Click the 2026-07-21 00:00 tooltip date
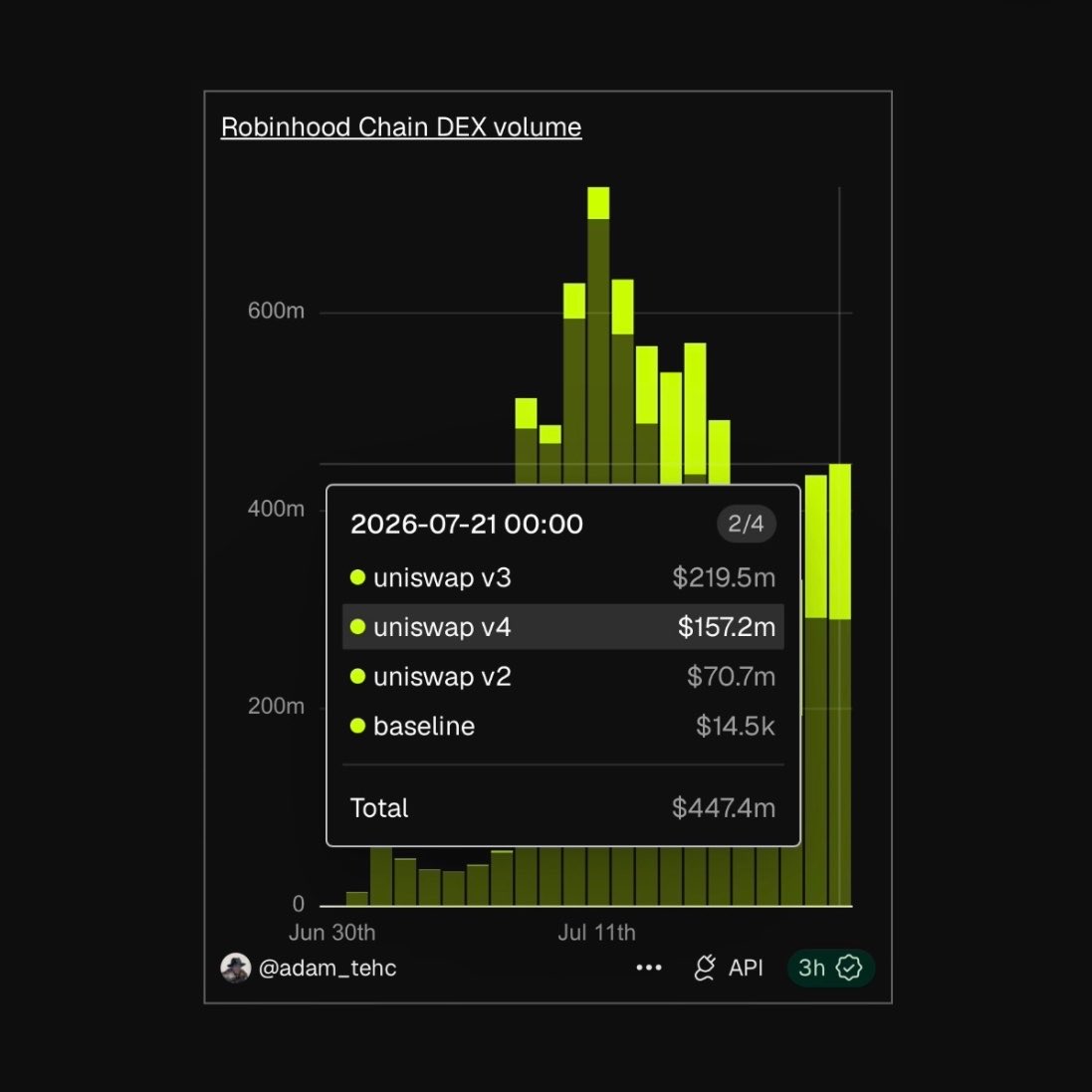This screenshot has height=1092, width=1092. [467, 524]
